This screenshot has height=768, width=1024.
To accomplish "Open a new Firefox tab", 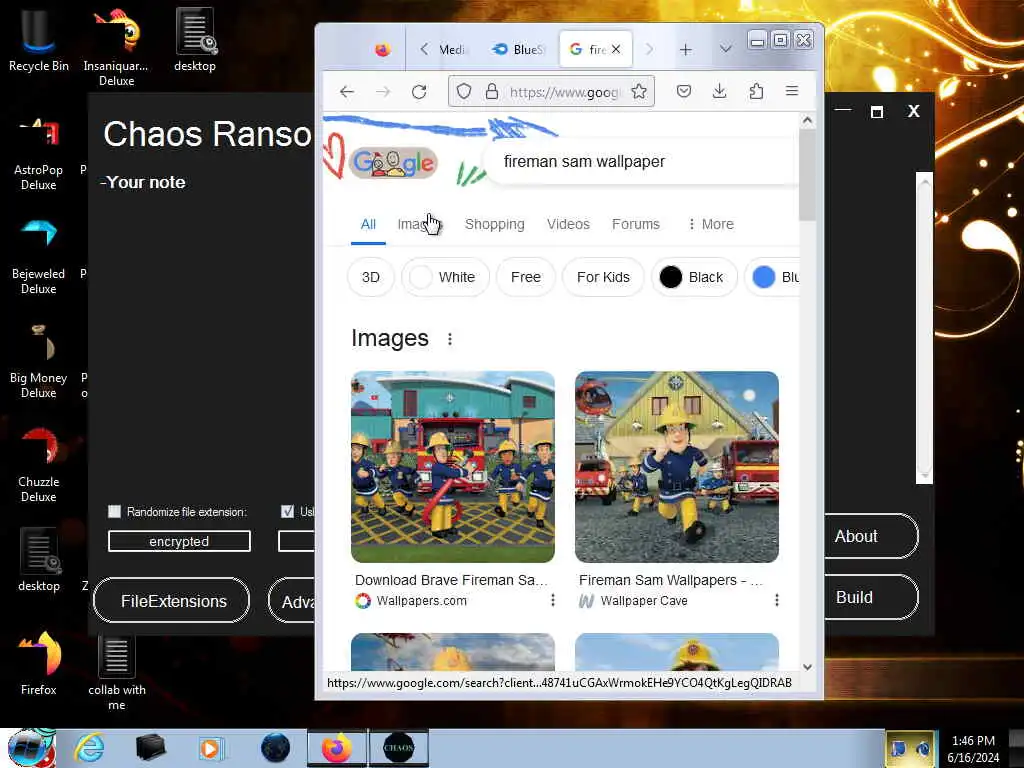I will coord(686,50).
